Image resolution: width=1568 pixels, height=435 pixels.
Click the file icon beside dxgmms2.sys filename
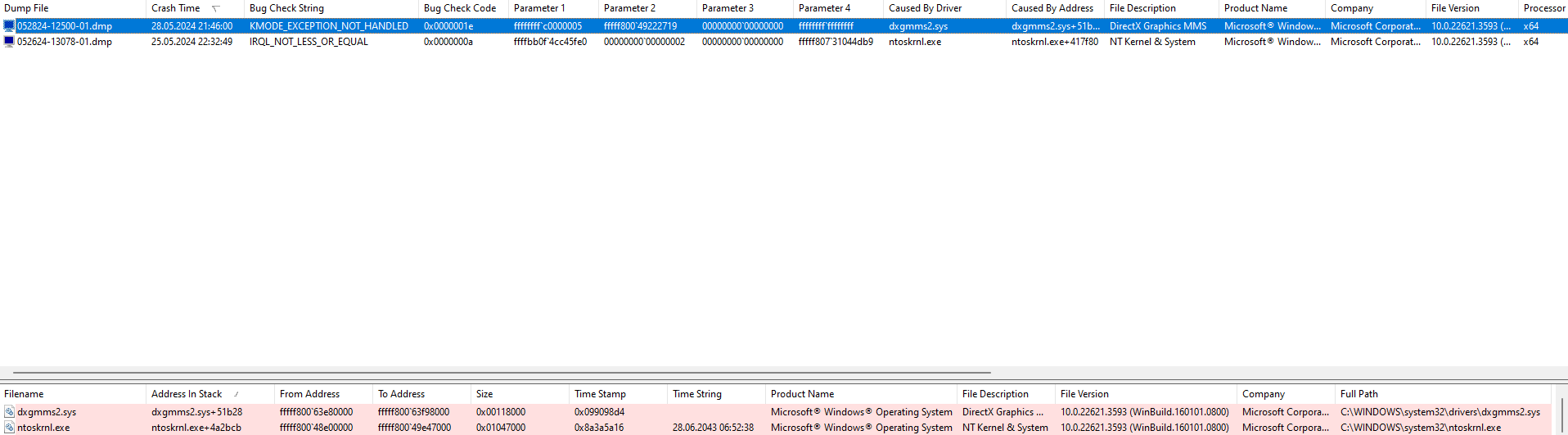tap(9, 412)
